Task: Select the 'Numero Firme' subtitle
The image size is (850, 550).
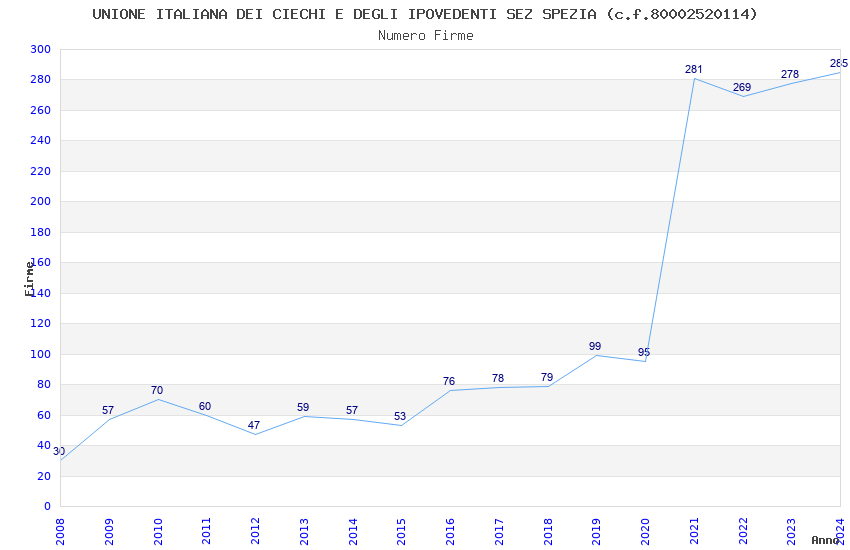Action: coord(426,36)
